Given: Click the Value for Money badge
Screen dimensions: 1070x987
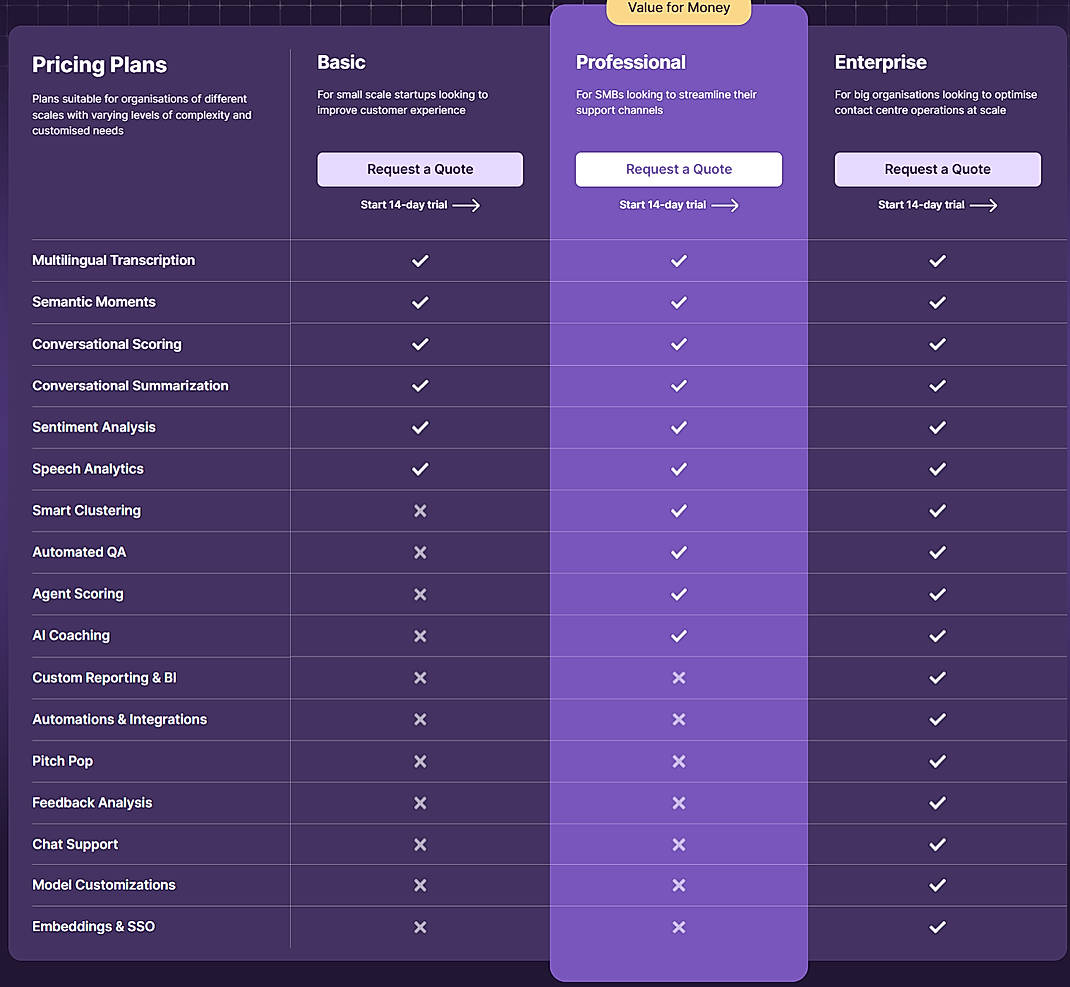Looking at the screenshot, I should (x=679, y=8).
